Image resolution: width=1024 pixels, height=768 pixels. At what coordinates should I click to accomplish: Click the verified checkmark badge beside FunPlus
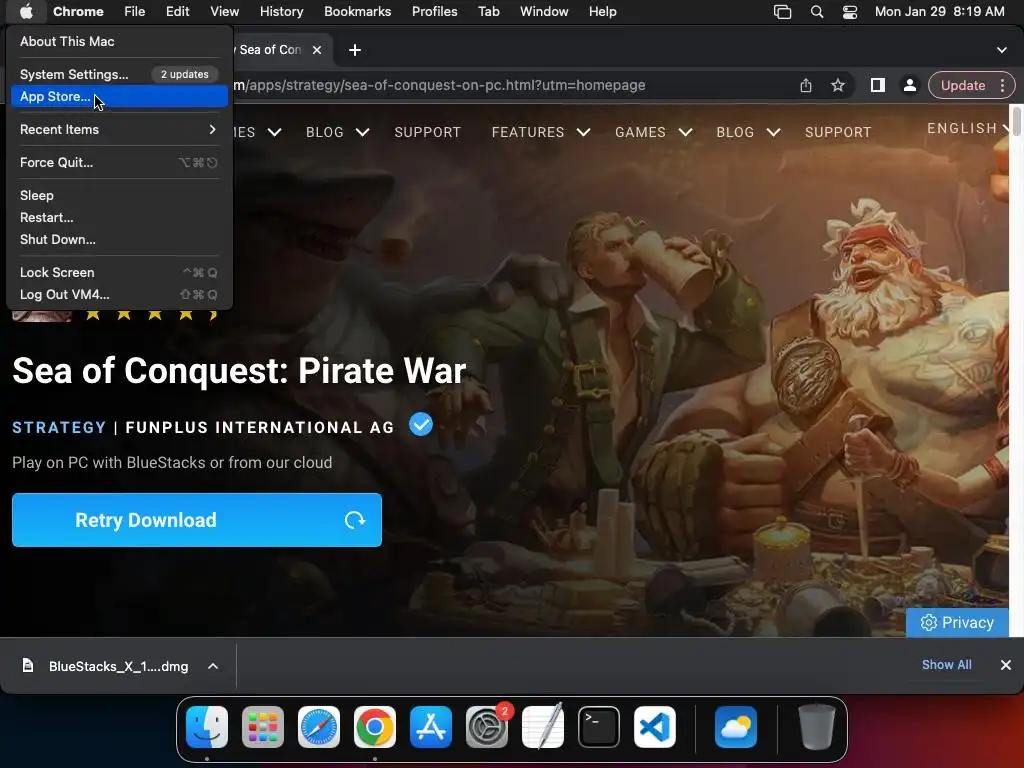[421, 425]
